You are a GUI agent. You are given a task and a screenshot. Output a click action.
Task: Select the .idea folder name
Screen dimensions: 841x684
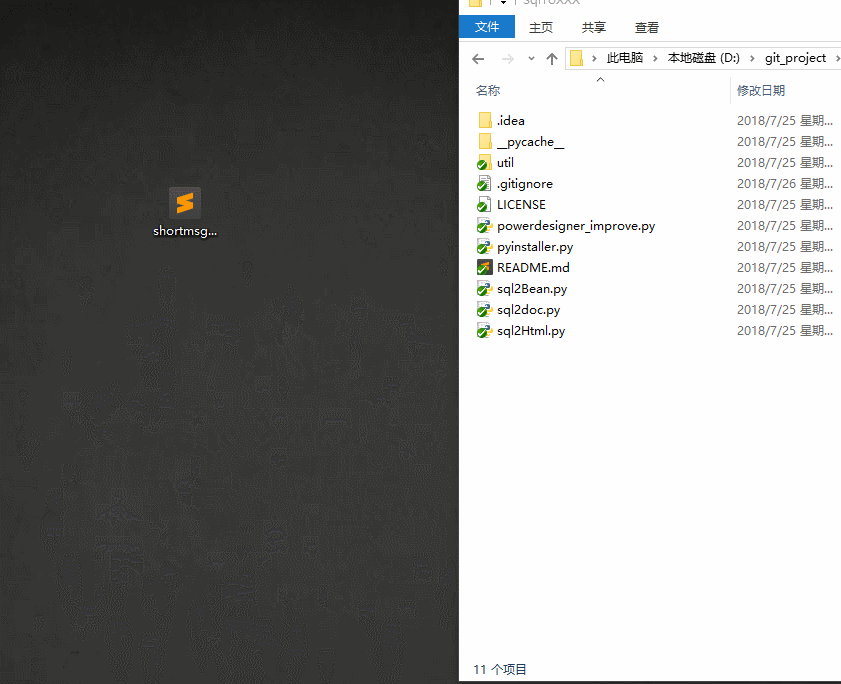pos(511,121)
